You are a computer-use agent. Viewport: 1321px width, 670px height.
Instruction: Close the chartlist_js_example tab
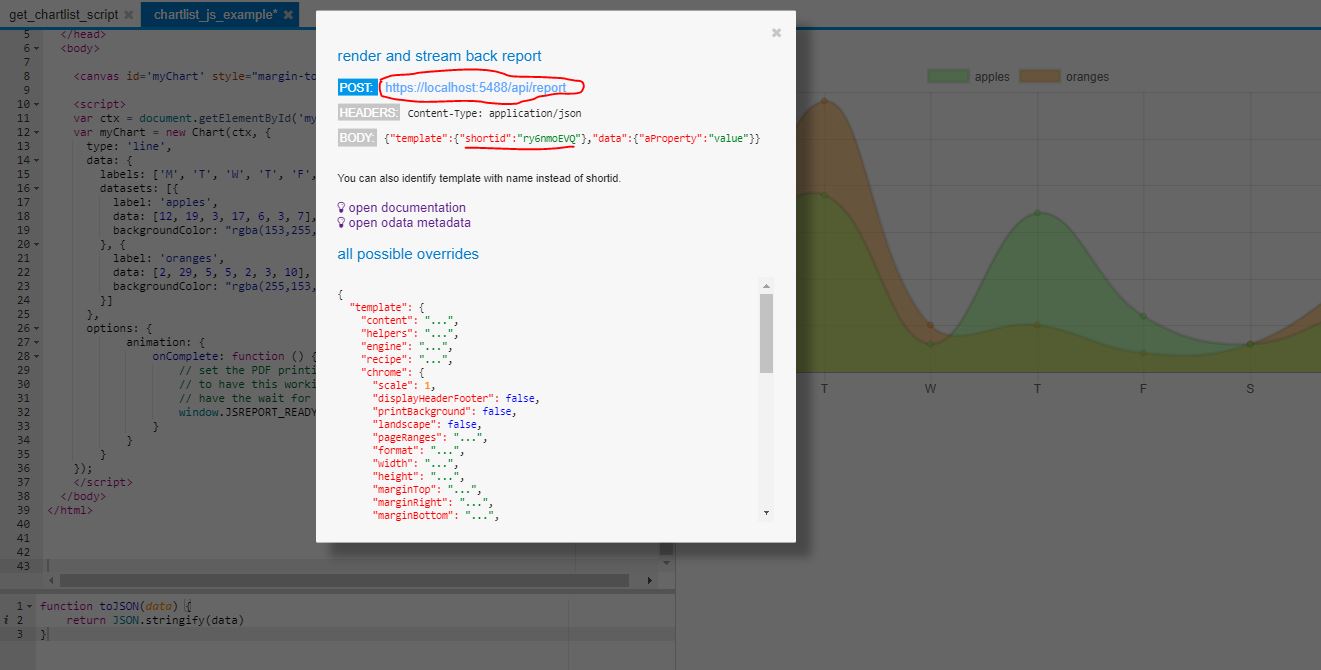click(x=289, y=15)
